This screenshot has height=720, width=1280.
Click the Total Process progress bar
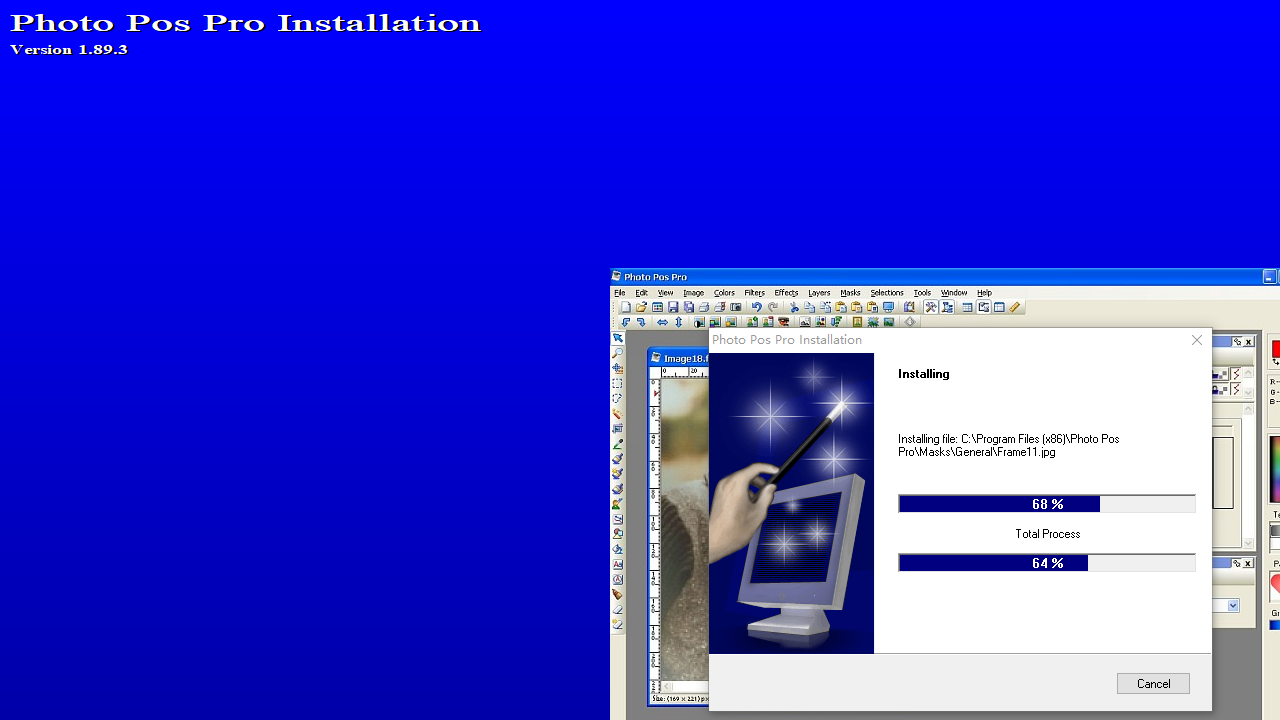pyautogui.click(x=1047, y=562)
